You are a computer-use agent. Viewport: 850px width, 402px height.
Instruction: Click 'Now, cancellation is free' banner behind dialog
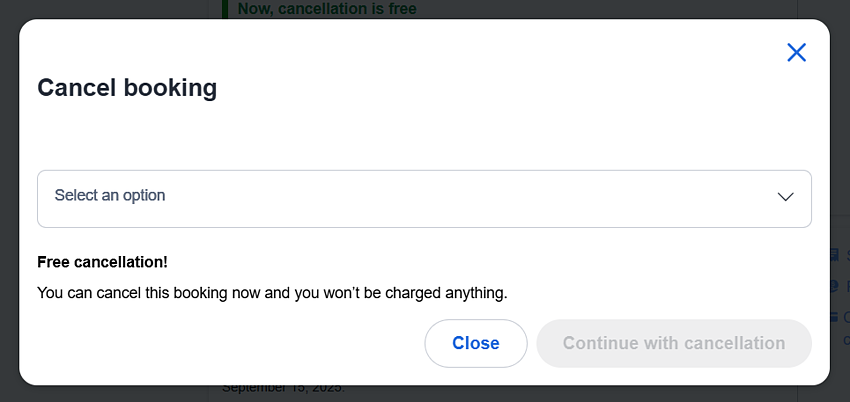pos(327,9)
